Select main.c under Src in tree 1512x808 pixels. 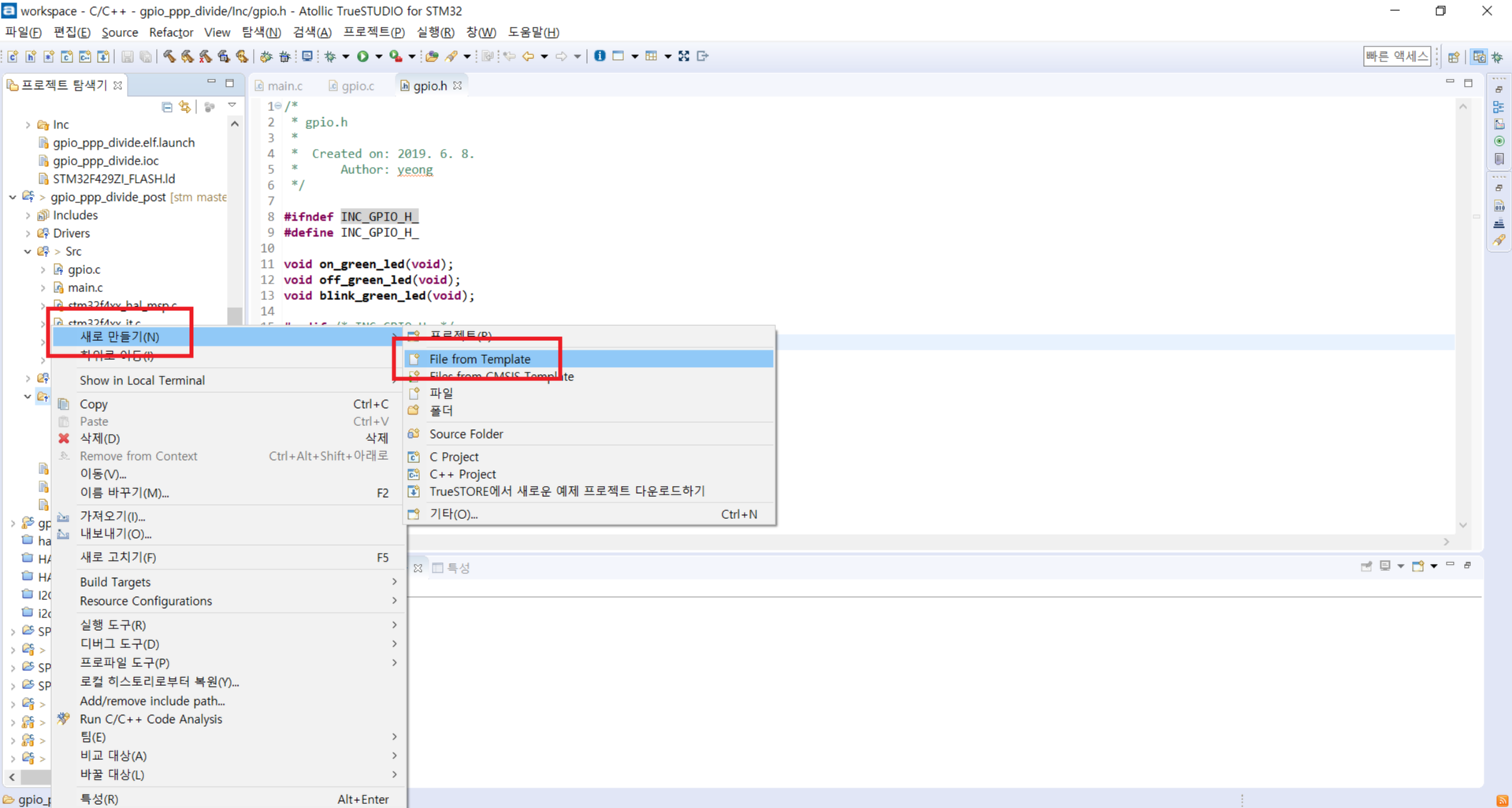[x=85, y=287]
